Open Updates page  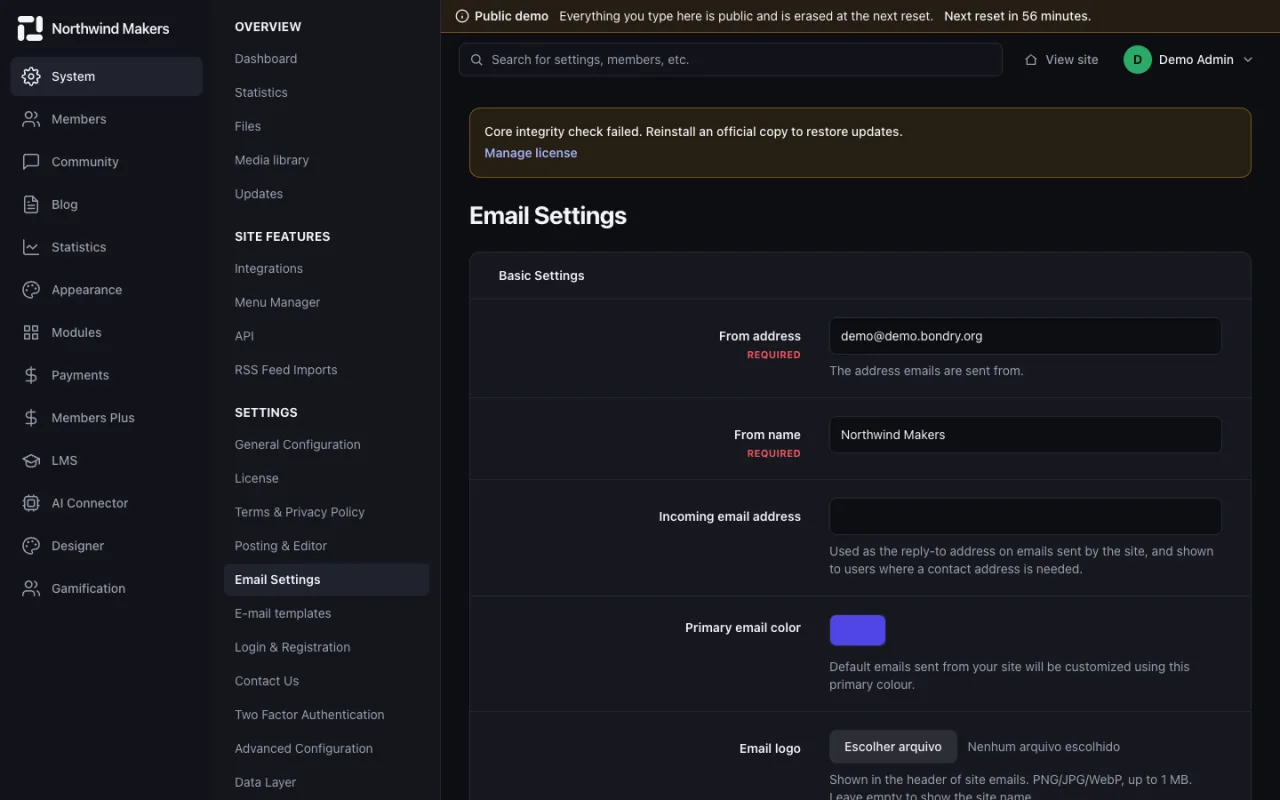pos(259,194)
